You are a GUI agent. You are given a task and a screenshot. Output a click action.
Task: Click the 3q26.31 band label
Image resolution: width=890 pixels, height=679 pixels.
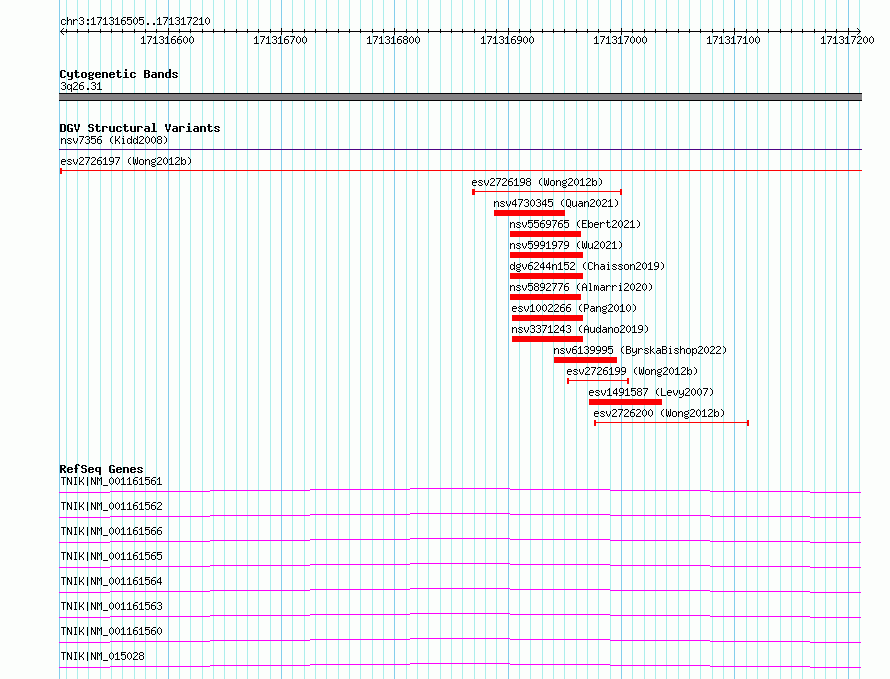click(81, 86)
